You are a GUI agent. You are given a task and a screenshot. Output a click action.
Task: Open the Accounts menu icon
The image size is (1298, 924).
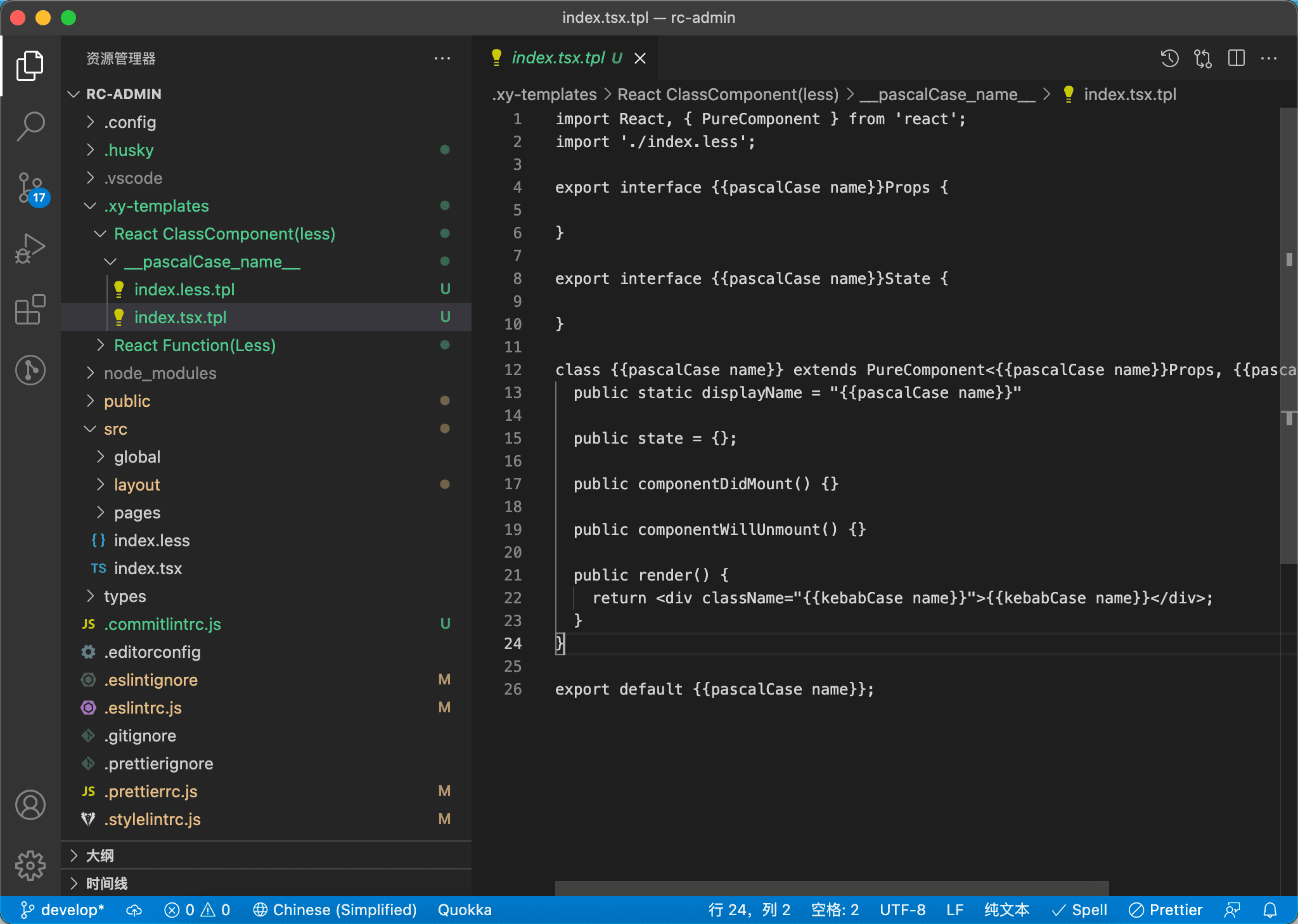point(30,805)
